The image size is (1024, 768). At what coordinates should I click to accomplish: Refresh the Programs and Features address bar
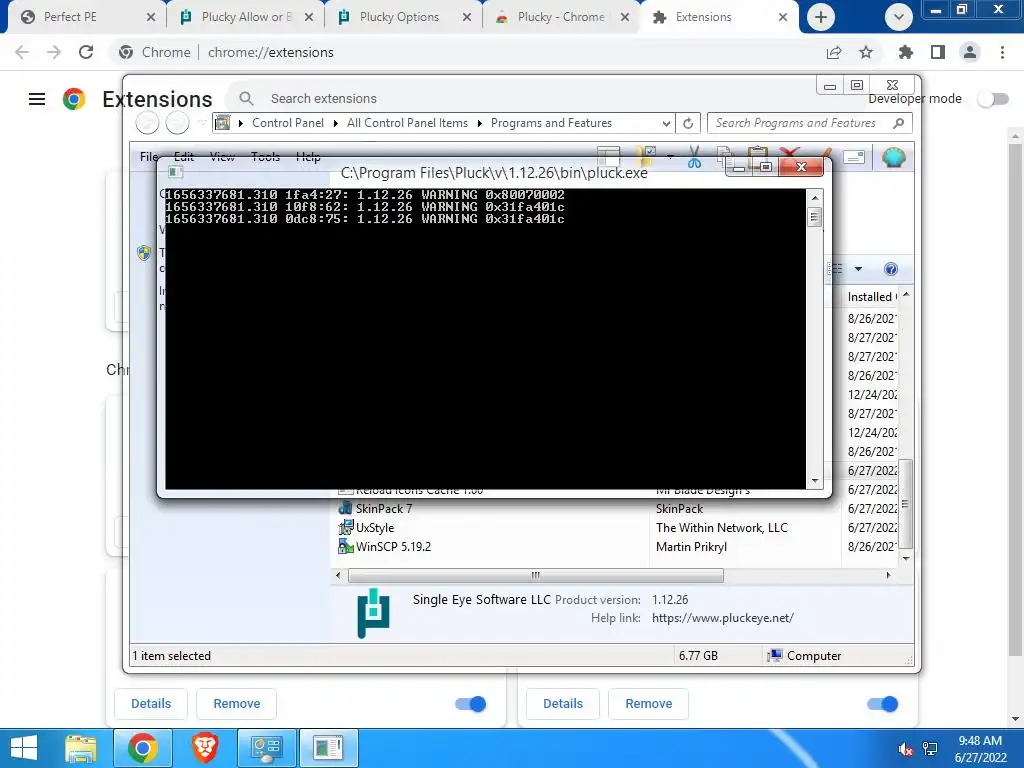click(x=688, y=123)
